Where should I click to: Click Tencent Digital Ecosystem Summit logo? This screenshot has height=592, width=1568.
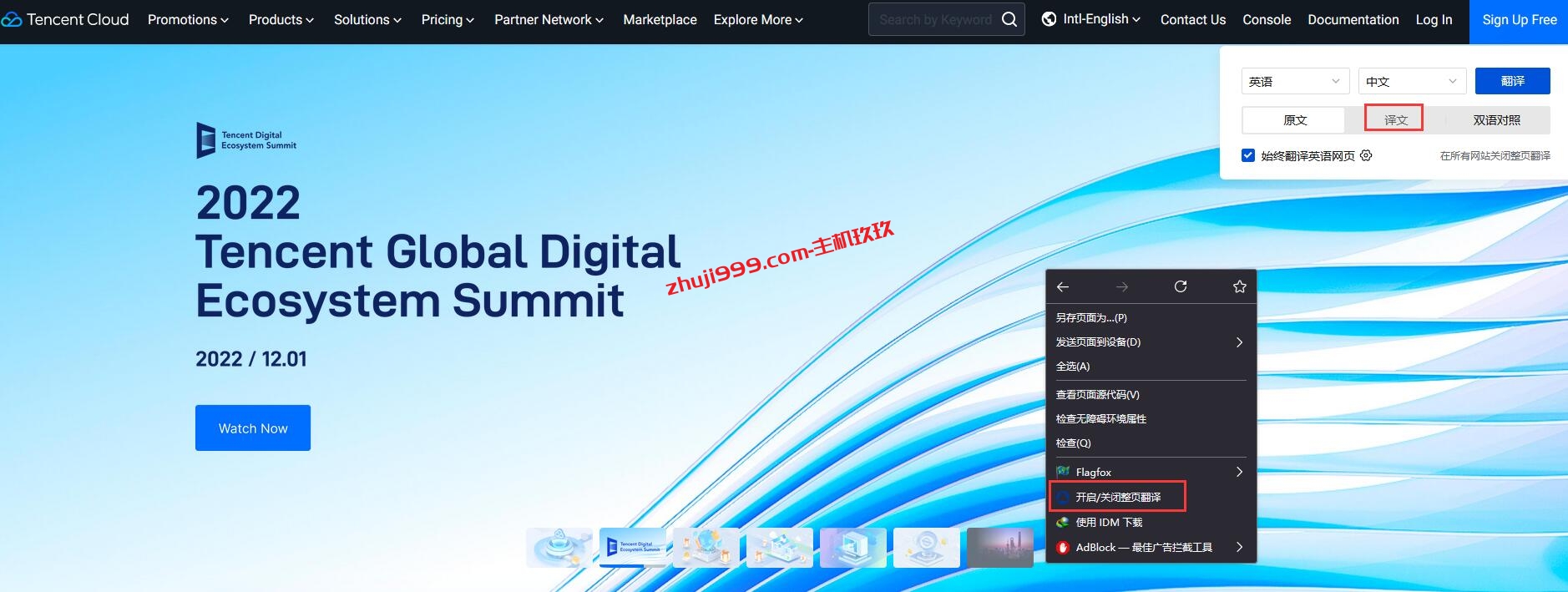point(246,140)
